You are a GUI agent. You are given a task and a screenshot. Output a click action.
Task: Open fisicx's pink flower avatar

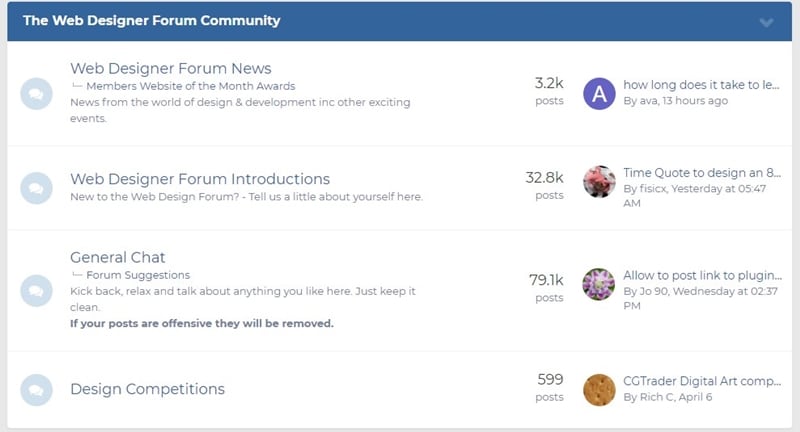pos(598,181)
